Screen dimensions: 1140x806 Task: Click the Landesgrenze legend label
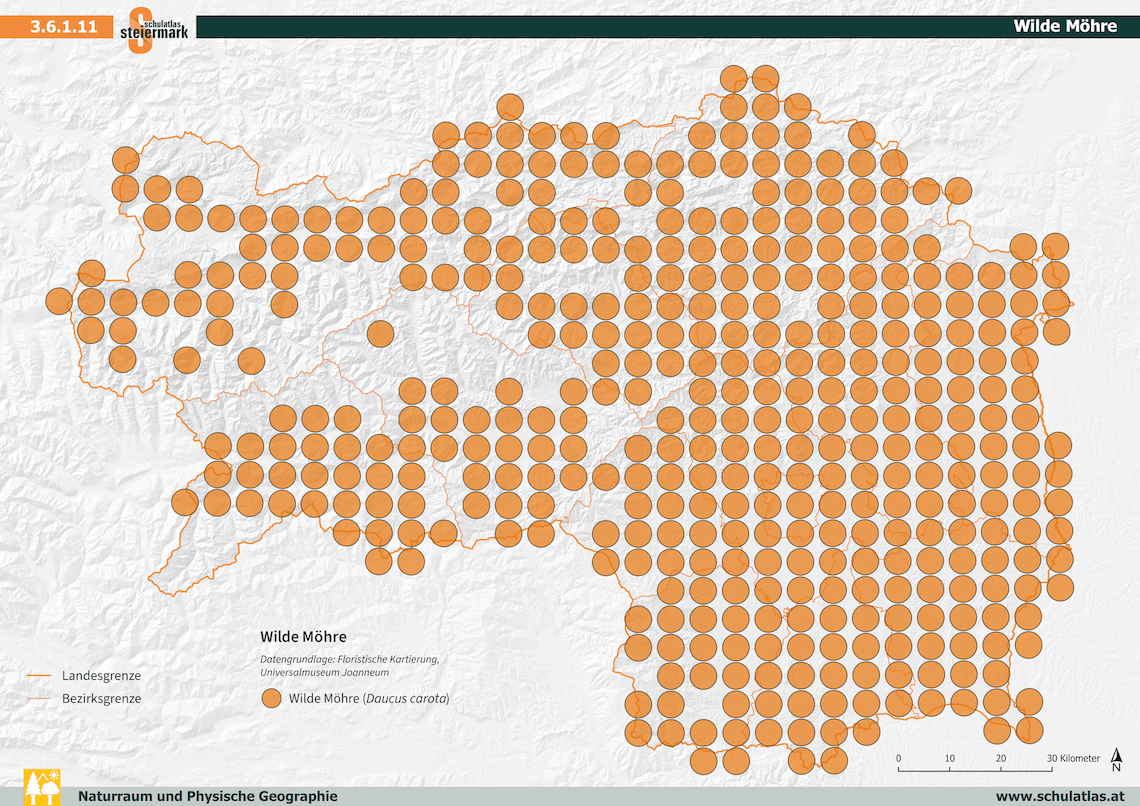[101, 676]
